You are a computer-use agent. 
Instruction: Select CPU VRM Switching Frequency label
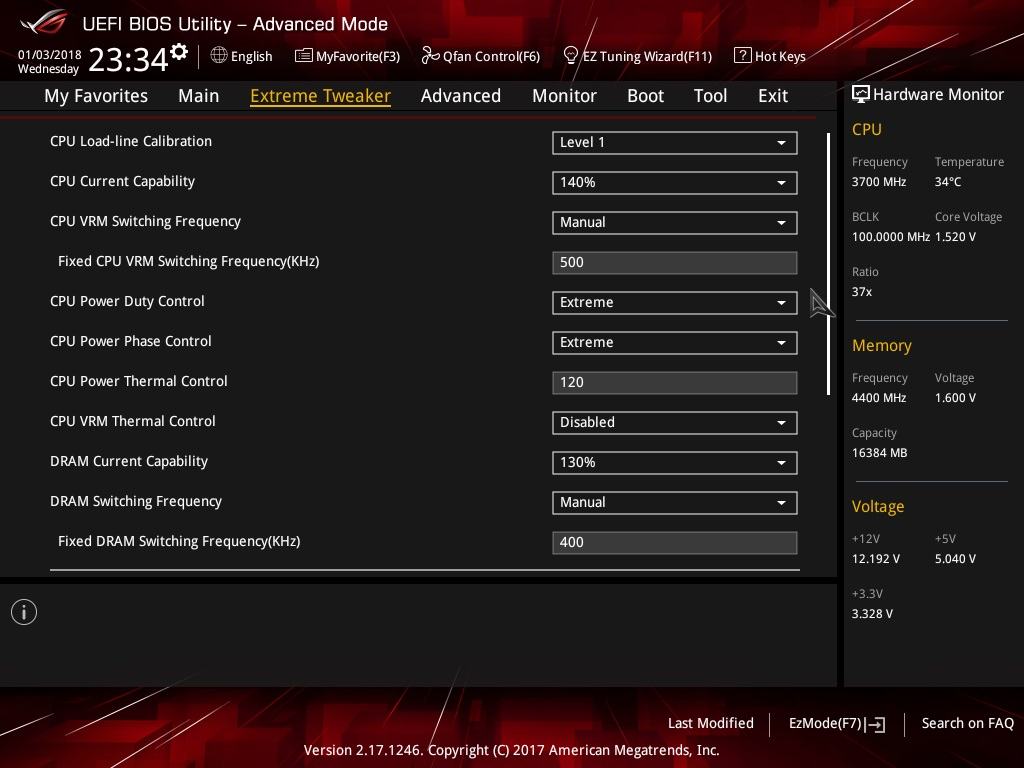click(x=145, y=221)
